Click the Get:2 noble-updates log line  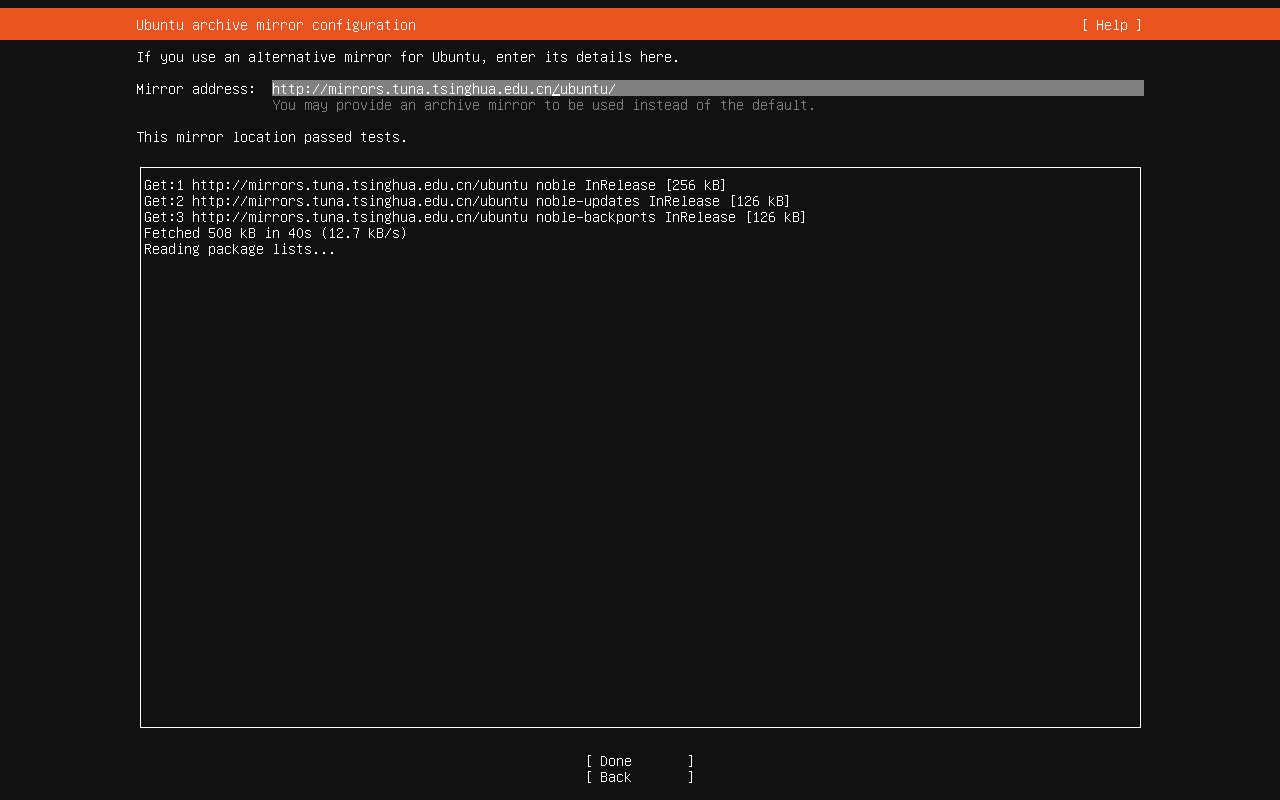pyautogui.click(x=467, y=201)
